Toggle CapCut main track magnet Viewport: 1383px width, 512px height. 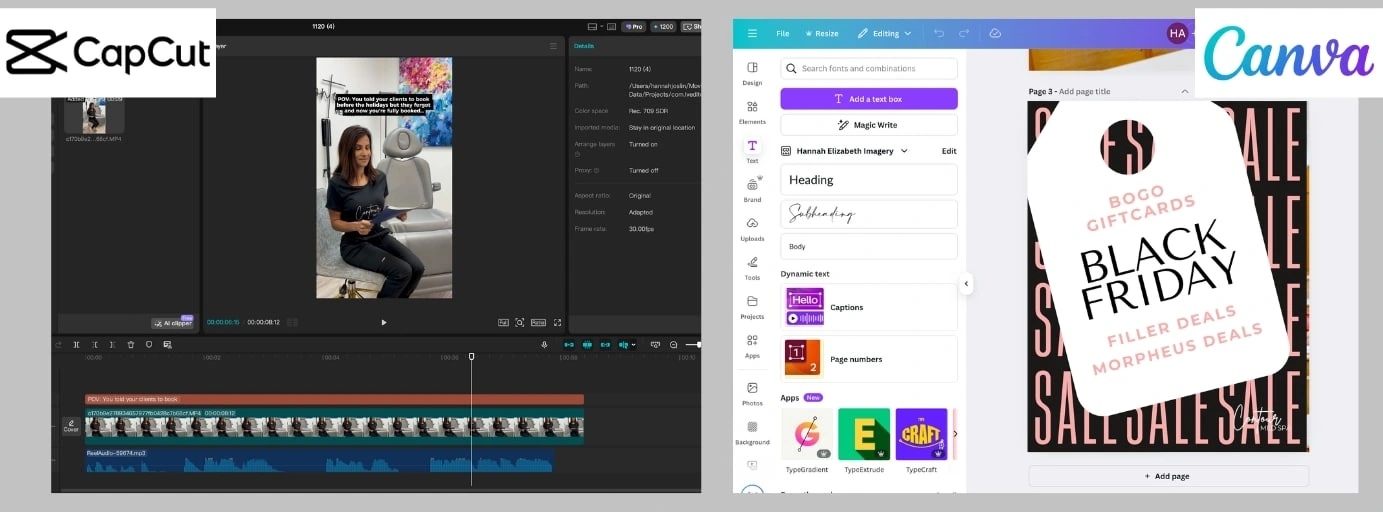pos(569,344)
